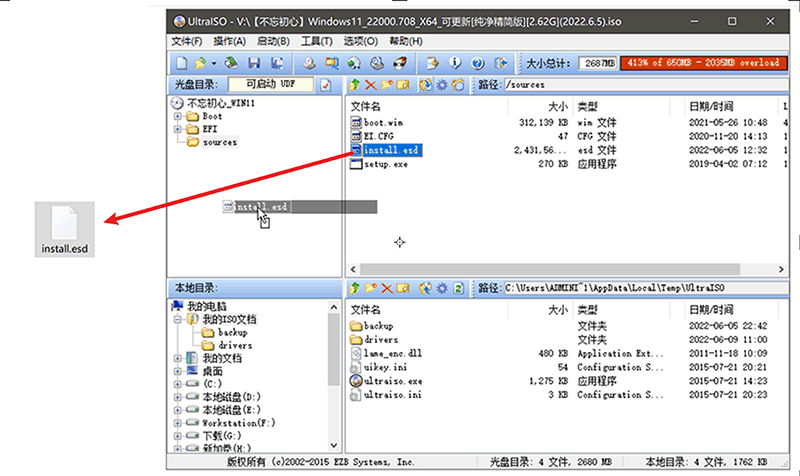Select the highlighted install.esd file row
Screen dimensions: 800x476
tap(391, 150)
